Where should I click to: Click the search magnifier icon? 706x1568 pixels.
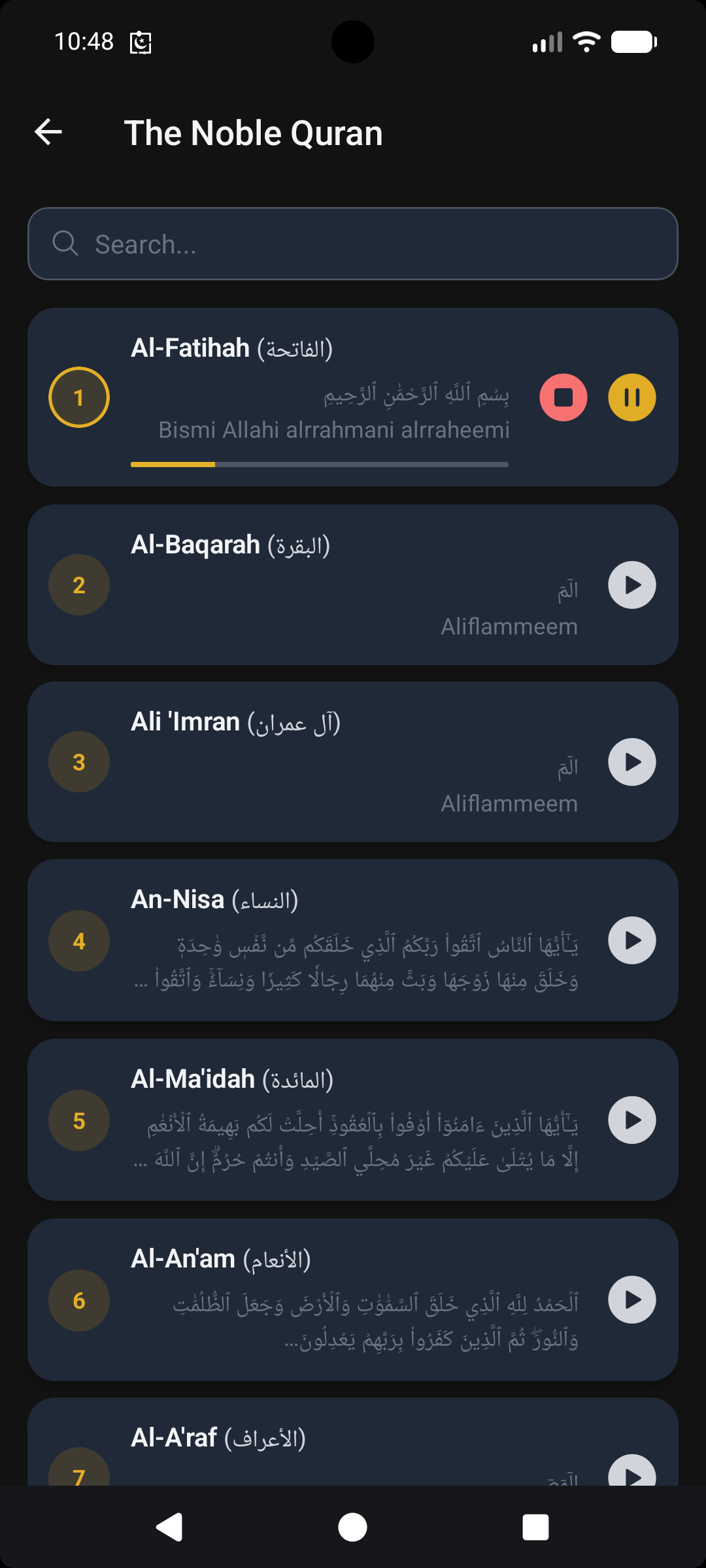(x=65, y=244)
